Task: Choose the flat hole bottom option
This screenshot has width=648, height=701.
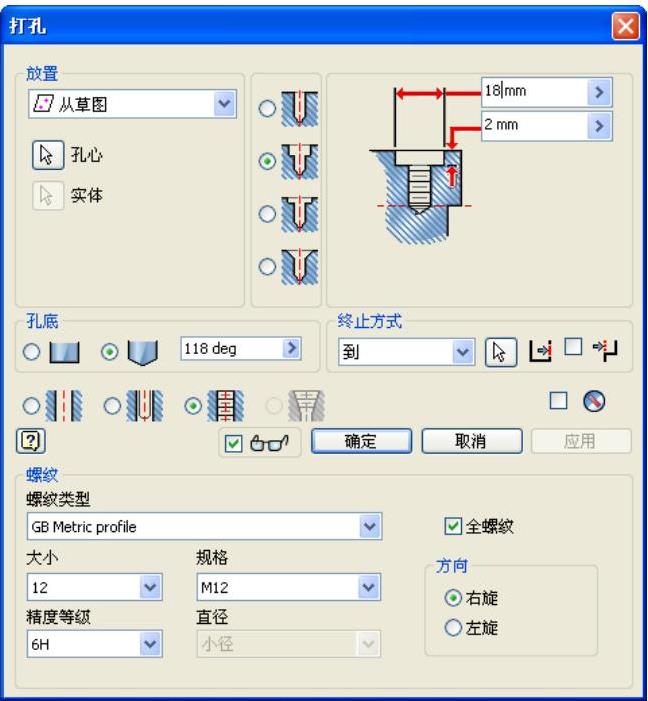Action: coord(35,352)
